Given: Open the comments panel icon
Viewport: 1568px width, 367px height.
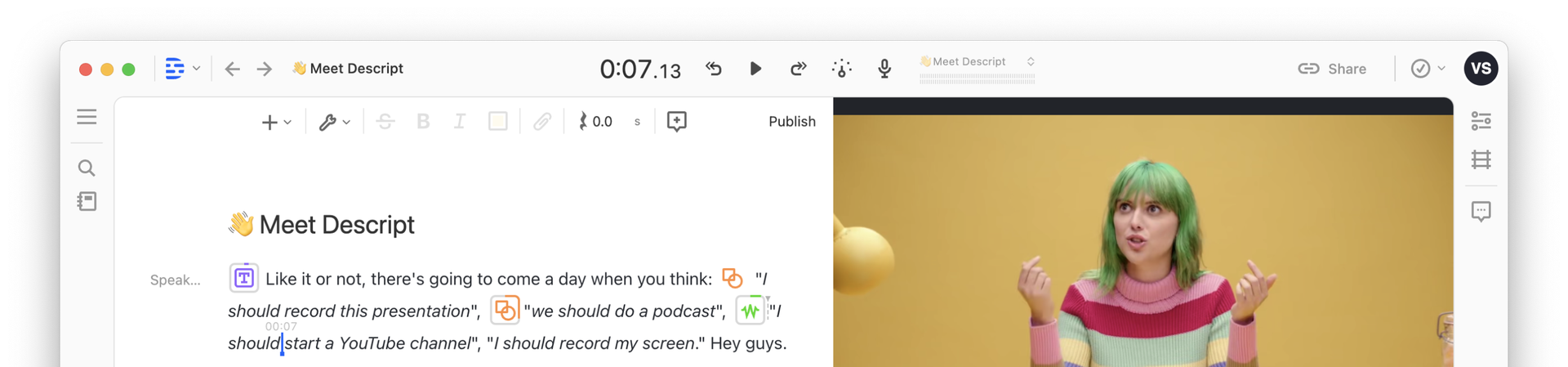Looking at the screenshot, I should [1481, 212].
